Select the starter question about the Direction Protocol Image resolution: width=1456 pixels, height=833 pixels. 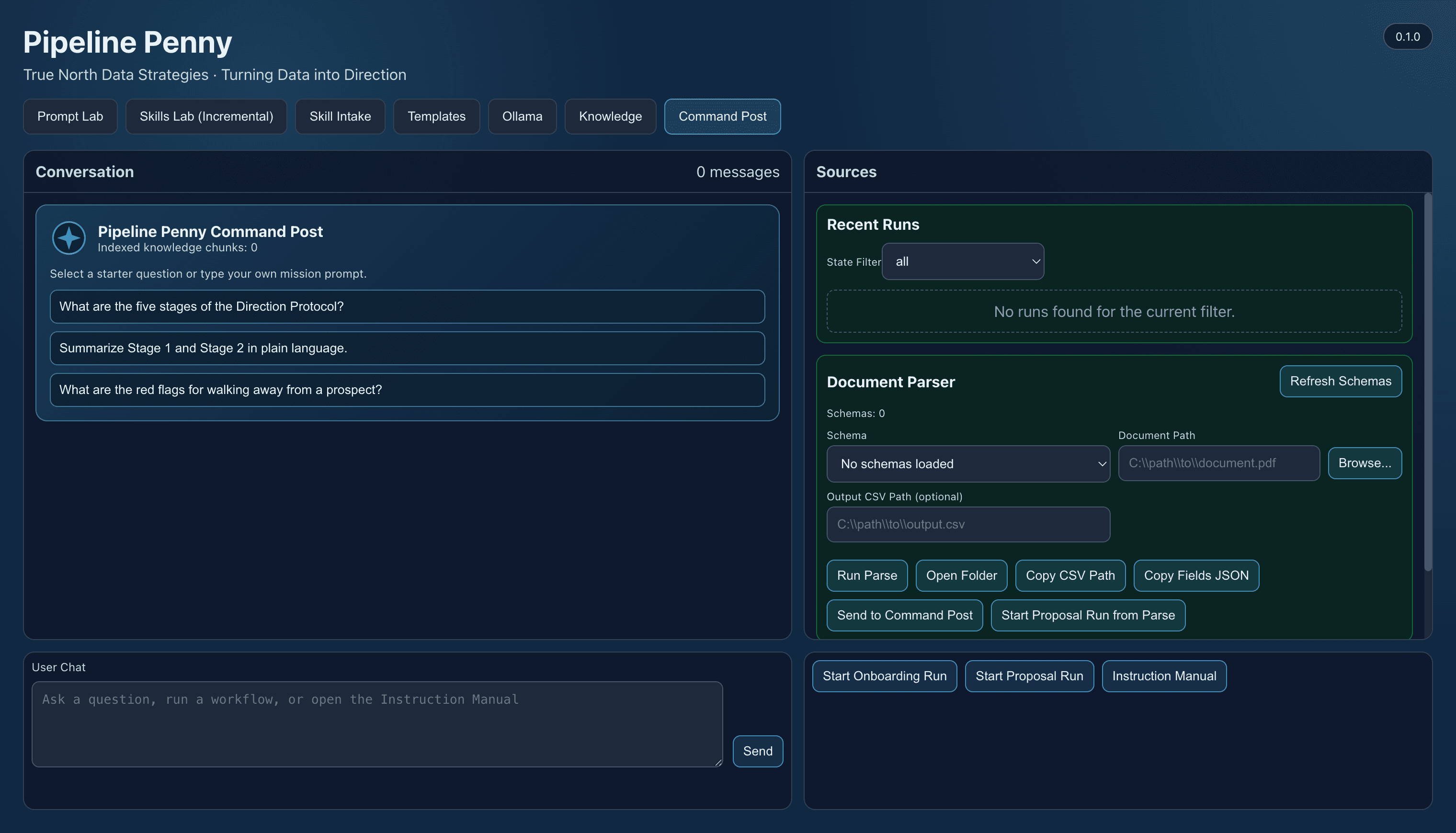[x=408, y=307]
